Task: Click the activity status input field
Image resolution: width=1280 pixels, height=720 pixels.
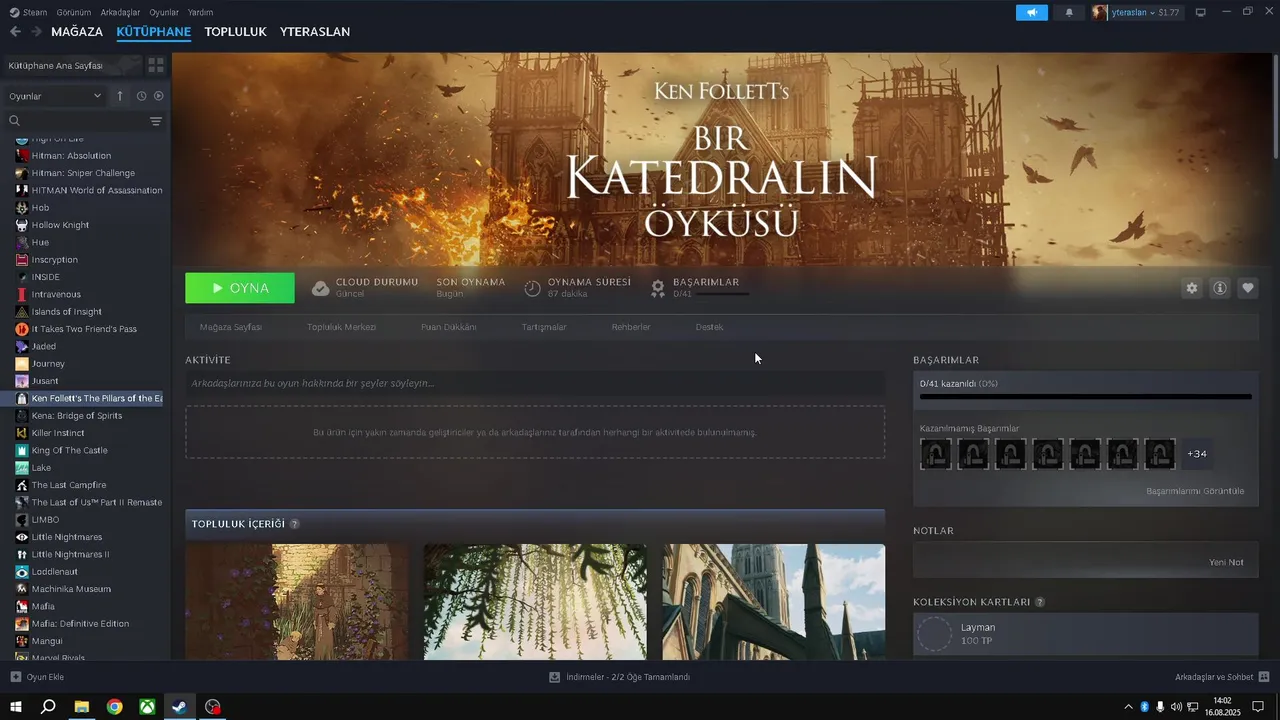Action: [535, 383]
